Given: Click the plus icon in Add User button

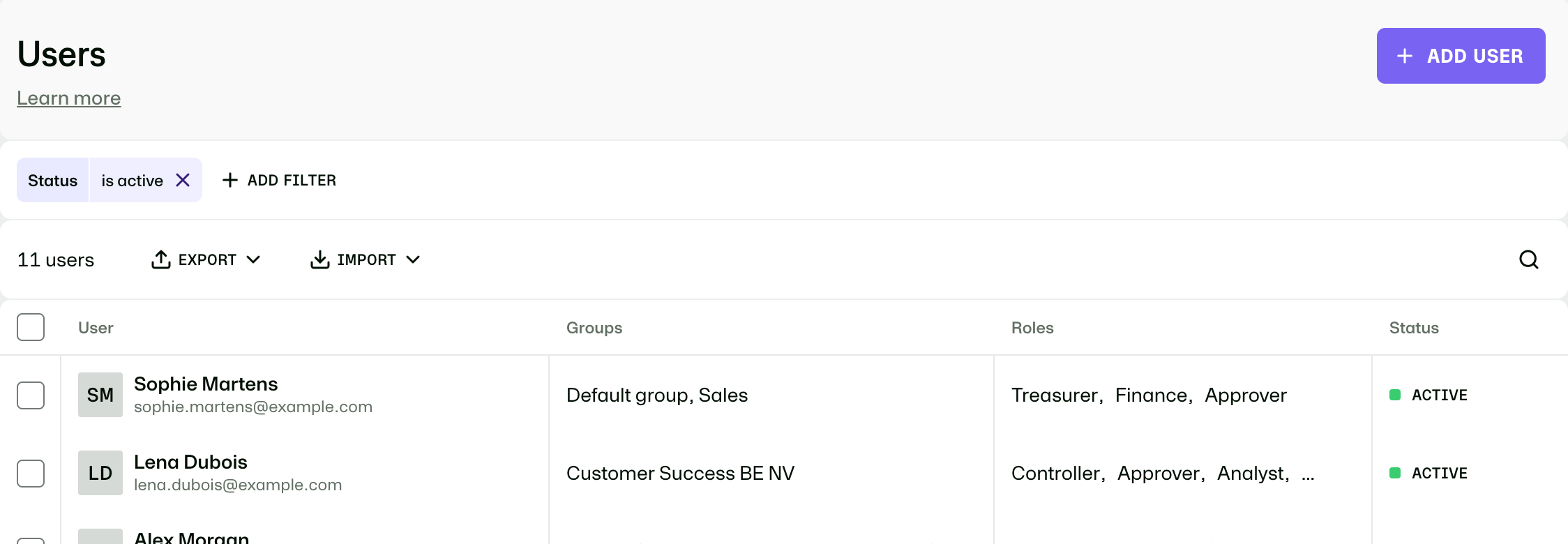Looking at the screenshot, I should pyautogui.click(x=1405, y=56).
